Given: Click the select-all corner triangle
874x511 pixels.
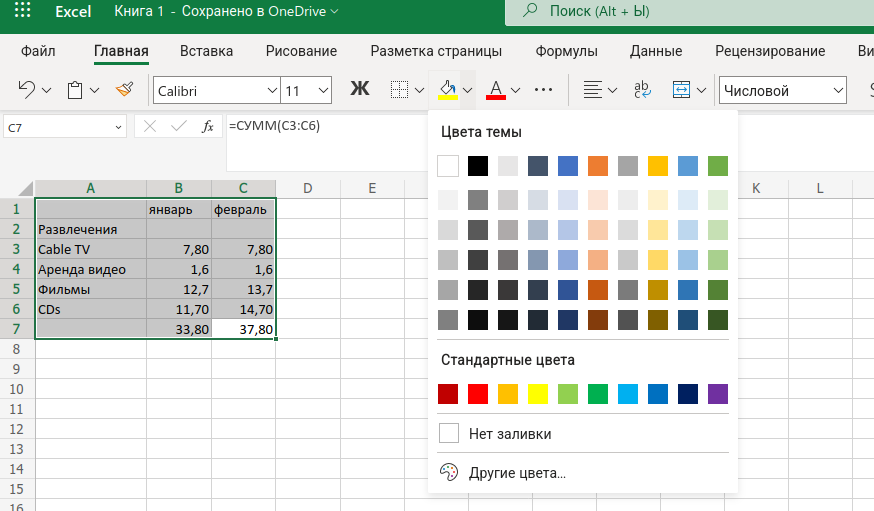Looking at the screenshot, I should (x=26, y=188).
